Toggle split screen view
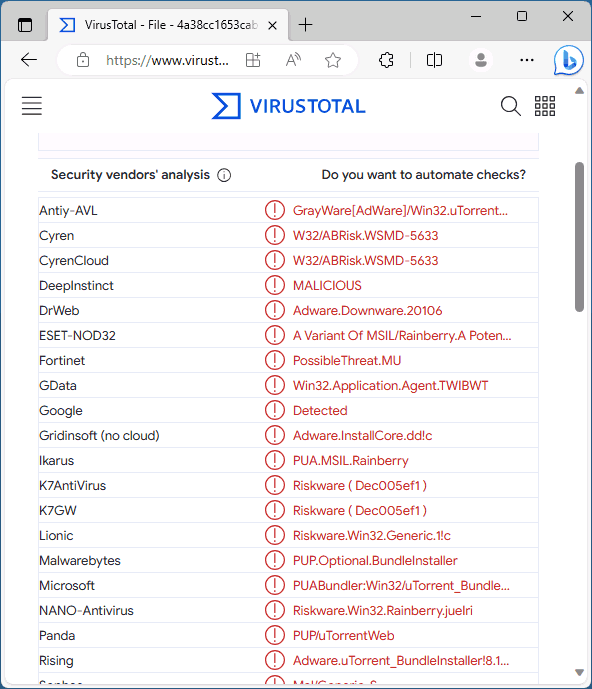The width and height of the screenshot is (592, 689). 434,60
